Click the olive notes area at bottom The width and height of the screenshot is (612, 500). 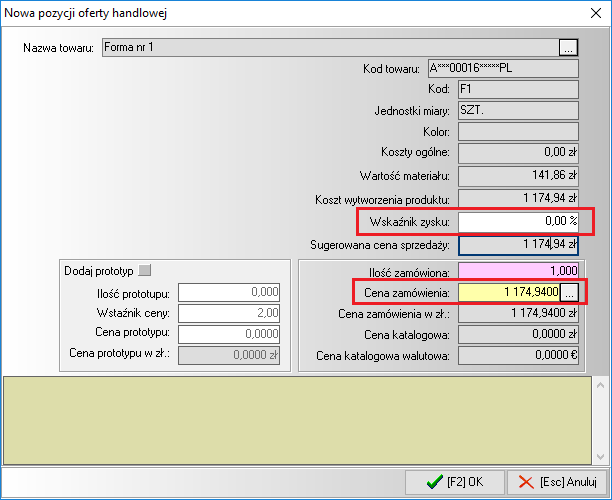point(298,418)
